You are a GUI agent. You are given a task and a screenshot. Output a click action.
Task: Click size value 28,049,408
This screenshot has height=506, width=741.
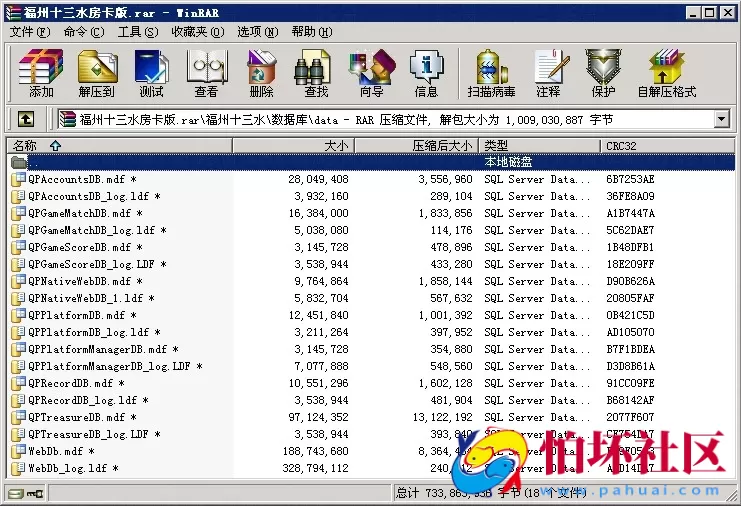(x=318, y=179)
